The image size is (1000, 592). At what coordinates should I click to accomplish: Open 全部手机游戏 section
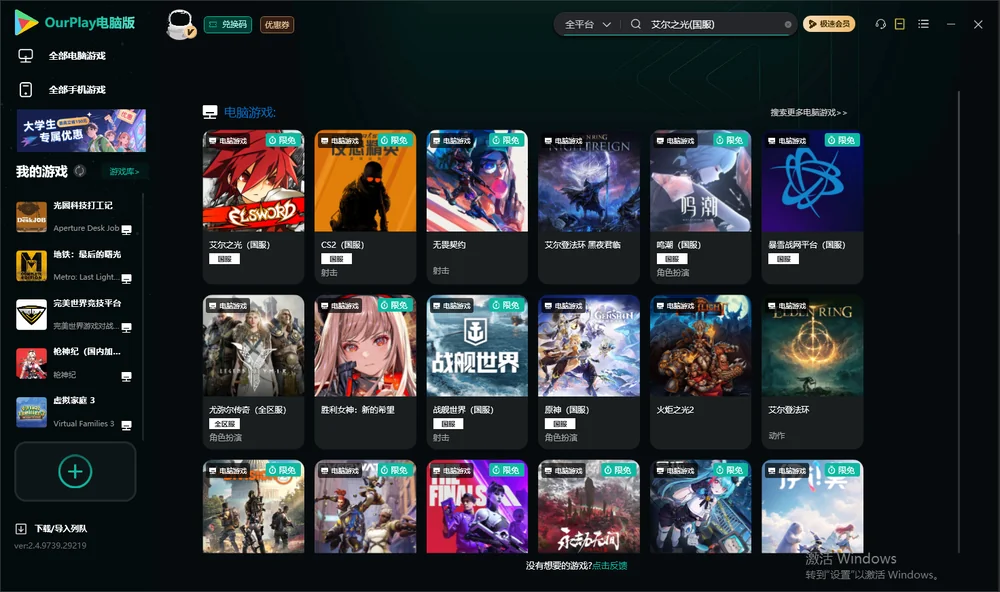[x=77, y=90]
